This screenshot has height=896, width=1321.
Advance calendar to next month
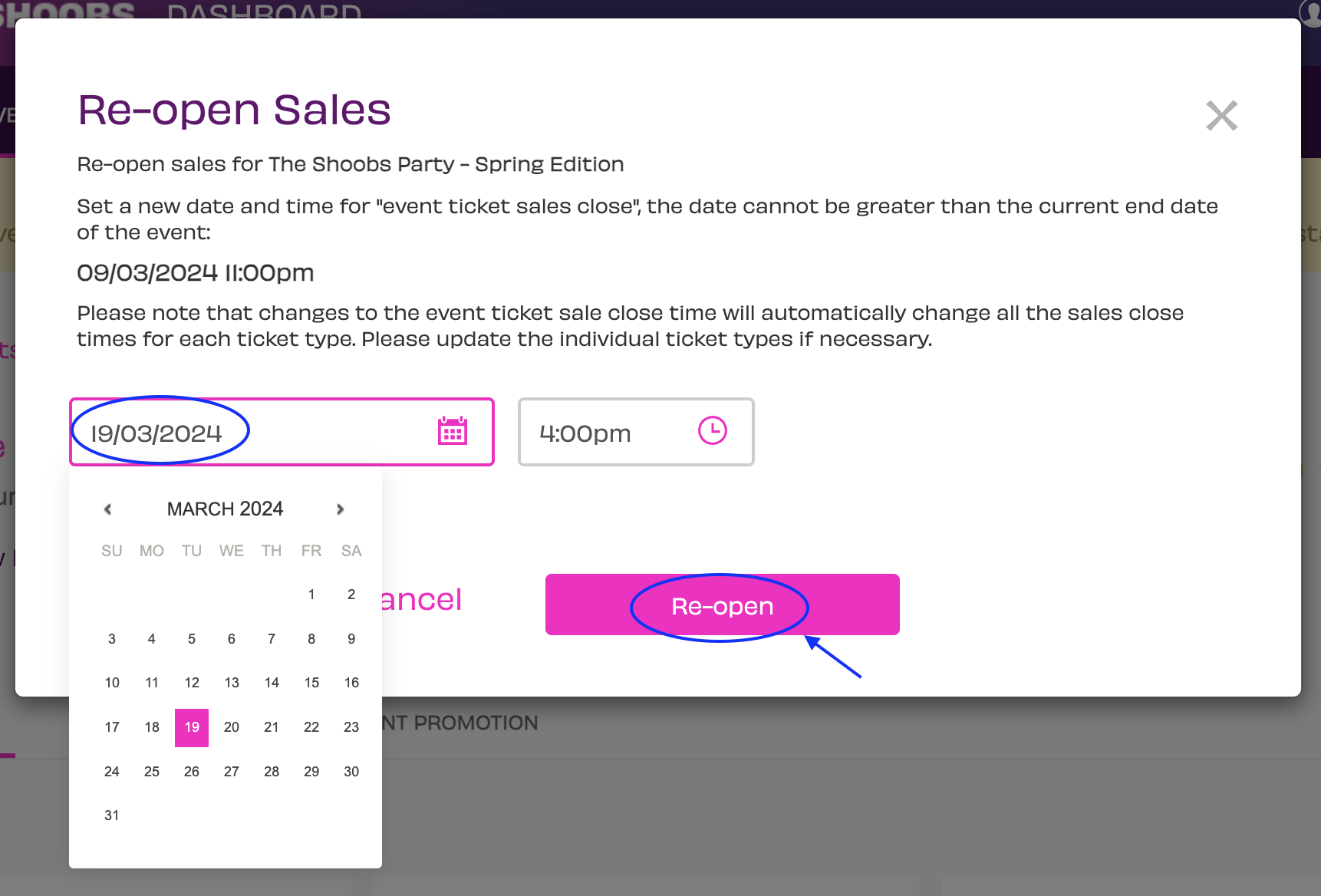(341, 509)
